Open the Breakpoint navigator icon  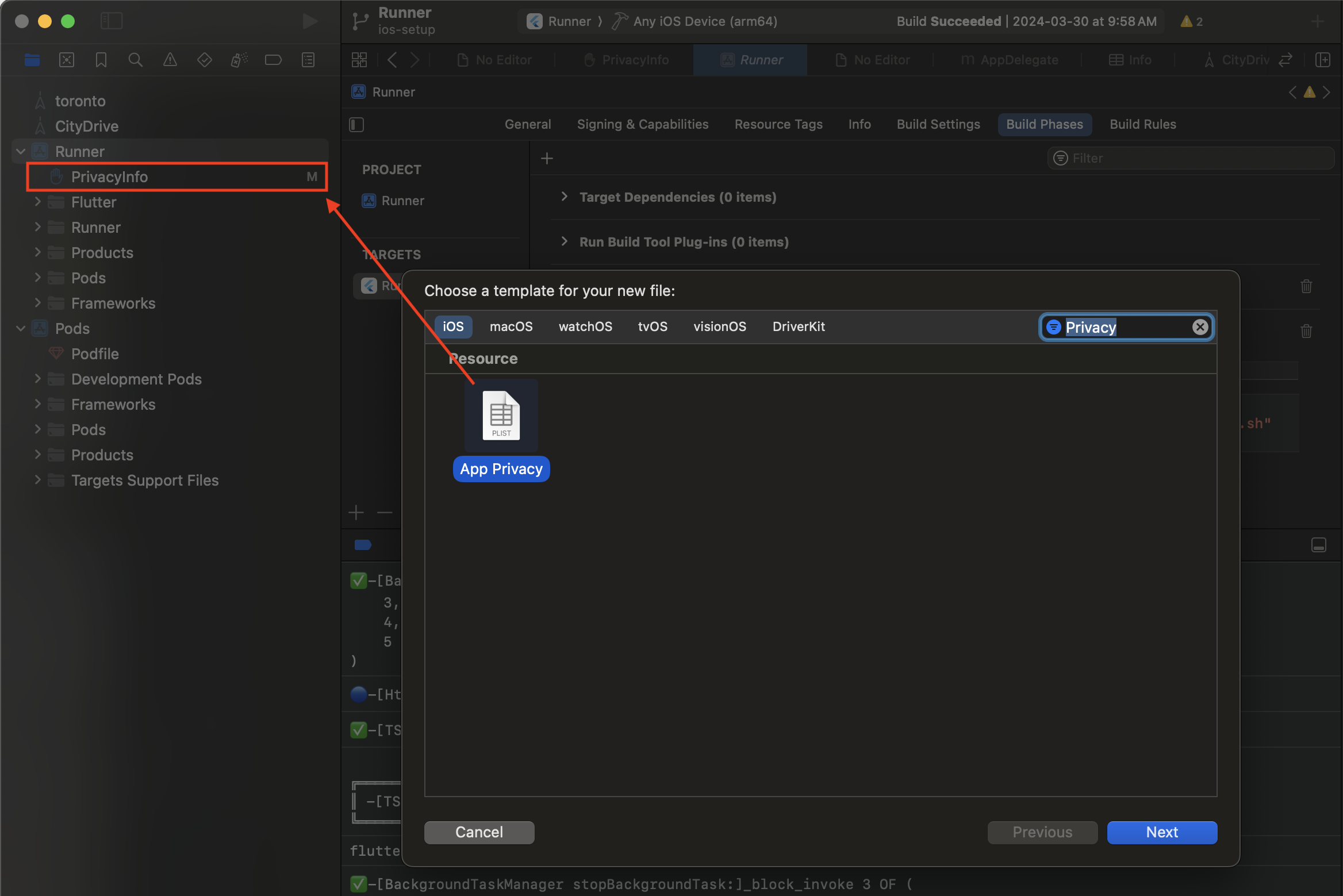click(x=273, y=60)
